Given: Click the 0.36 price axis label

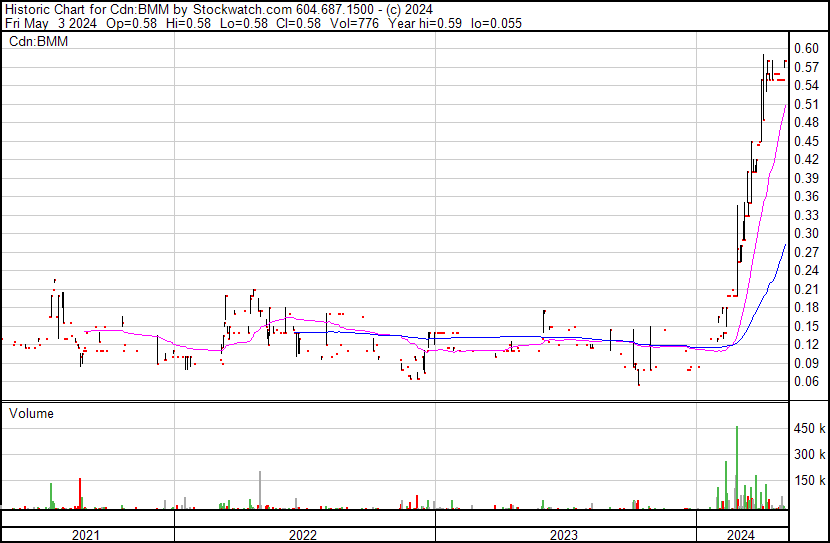Looking at the screenshot, I should point(807,196).
